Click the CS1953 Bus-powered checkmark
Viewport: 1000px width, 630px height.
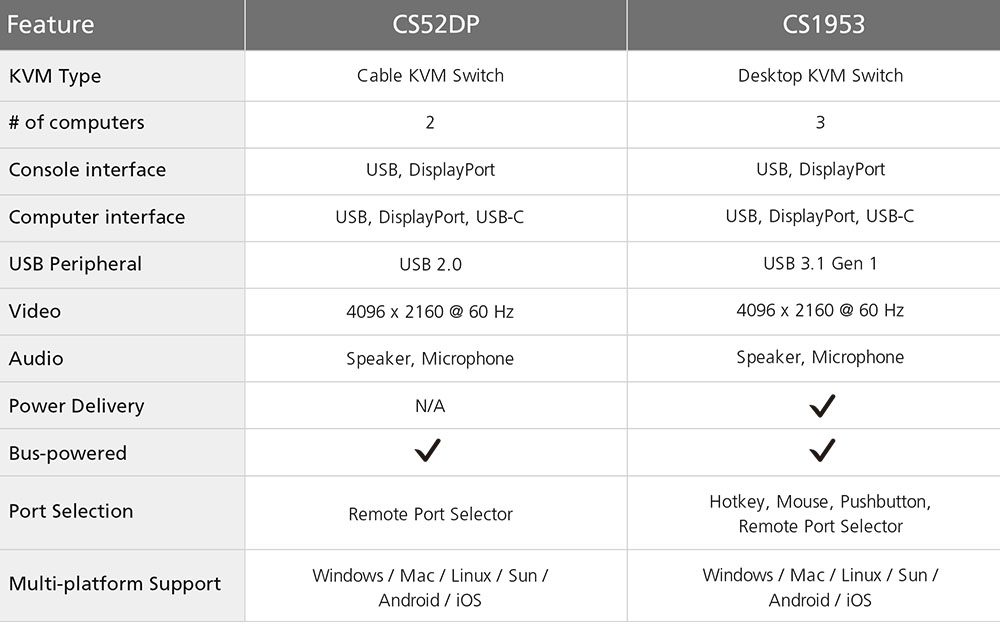coord(822,452)
